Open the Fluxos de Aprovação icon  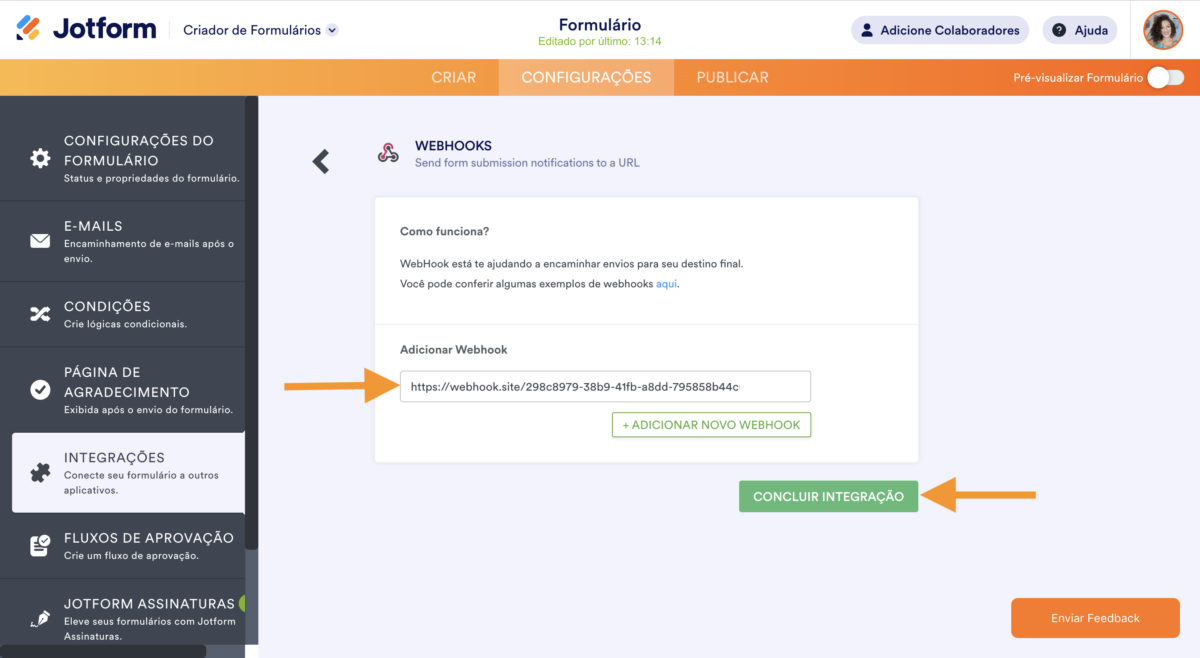40,545
